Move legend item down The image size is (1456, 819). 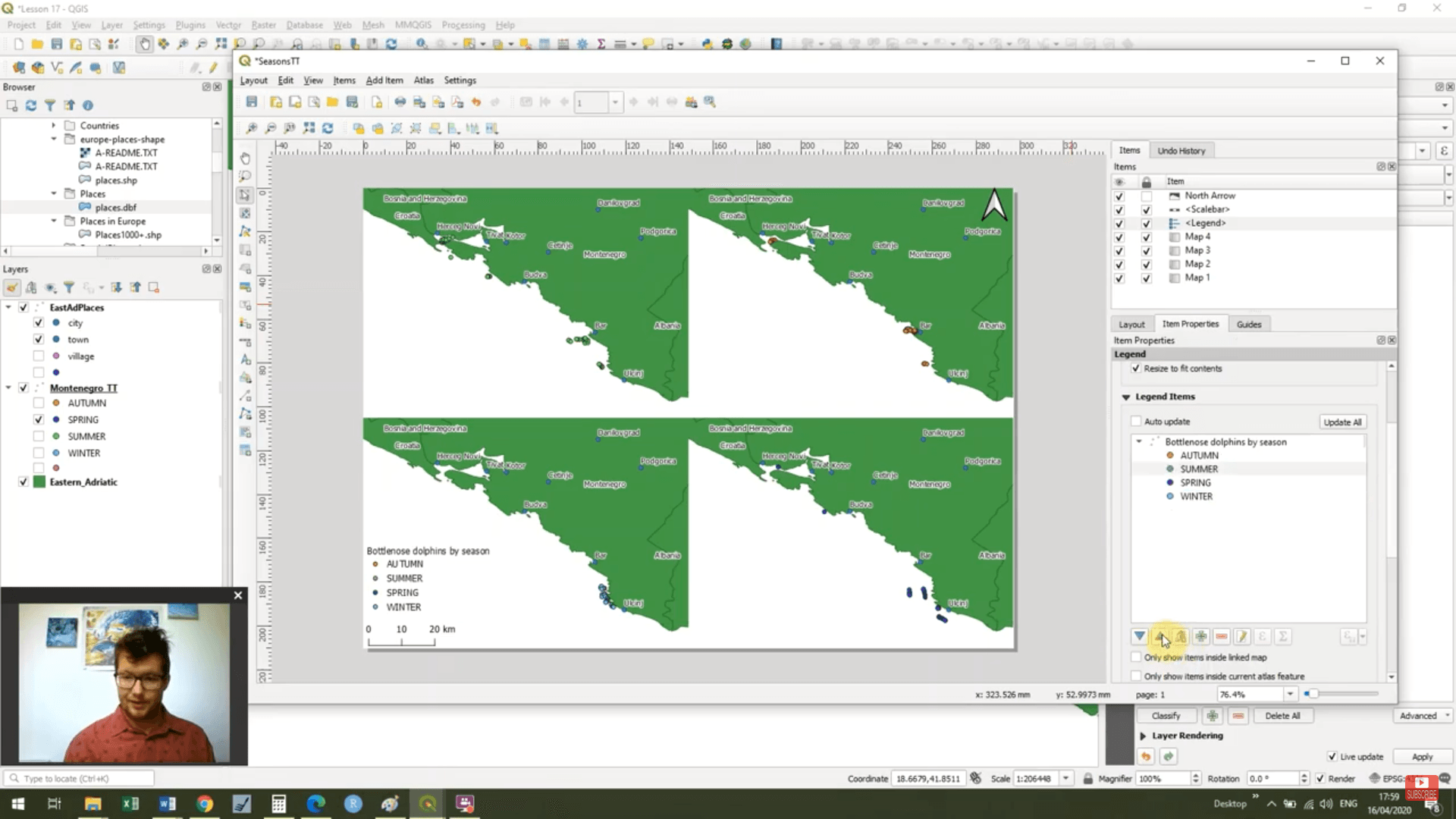pyautogui.click(x=1140, y=636)
